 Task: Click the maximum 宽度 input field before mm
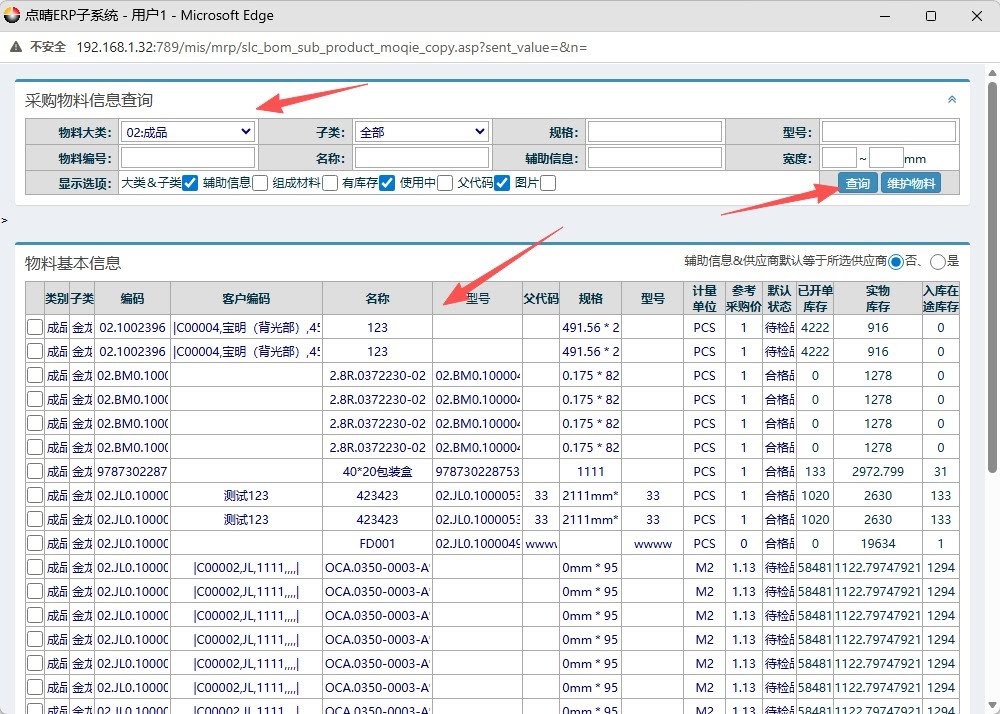886,157
